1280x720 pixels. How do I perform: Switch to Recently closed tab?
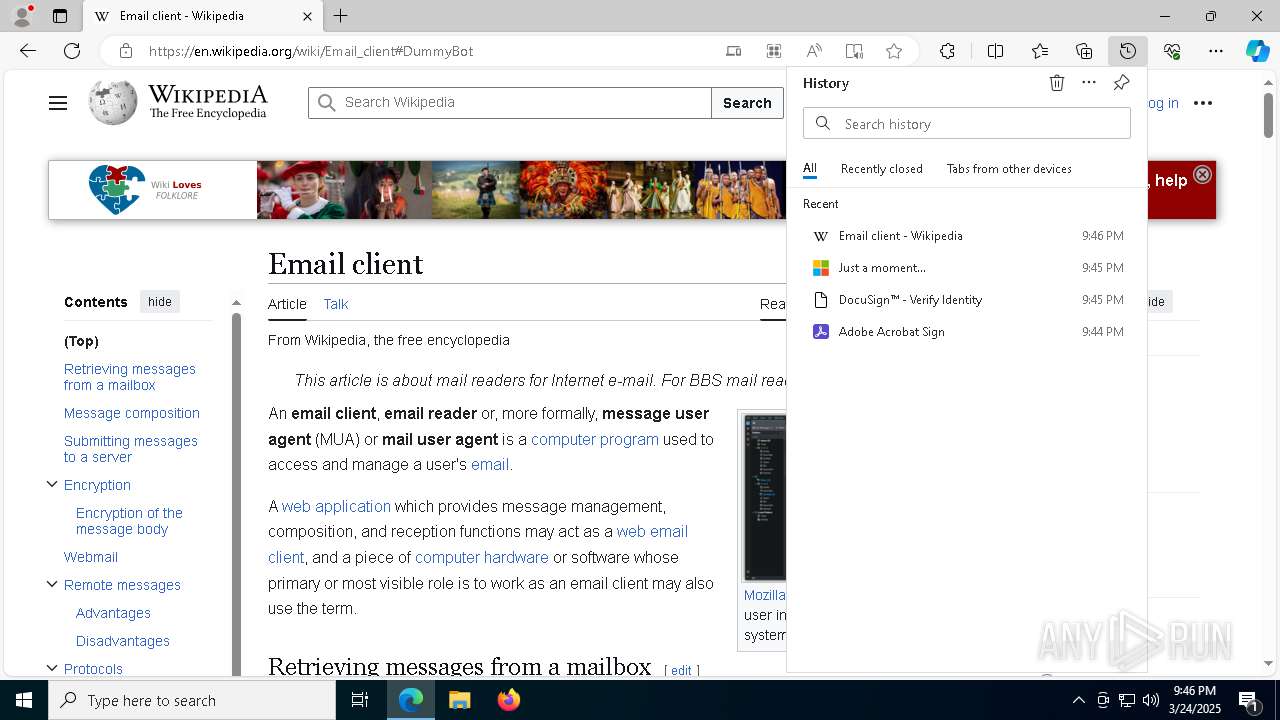[882, 169]
